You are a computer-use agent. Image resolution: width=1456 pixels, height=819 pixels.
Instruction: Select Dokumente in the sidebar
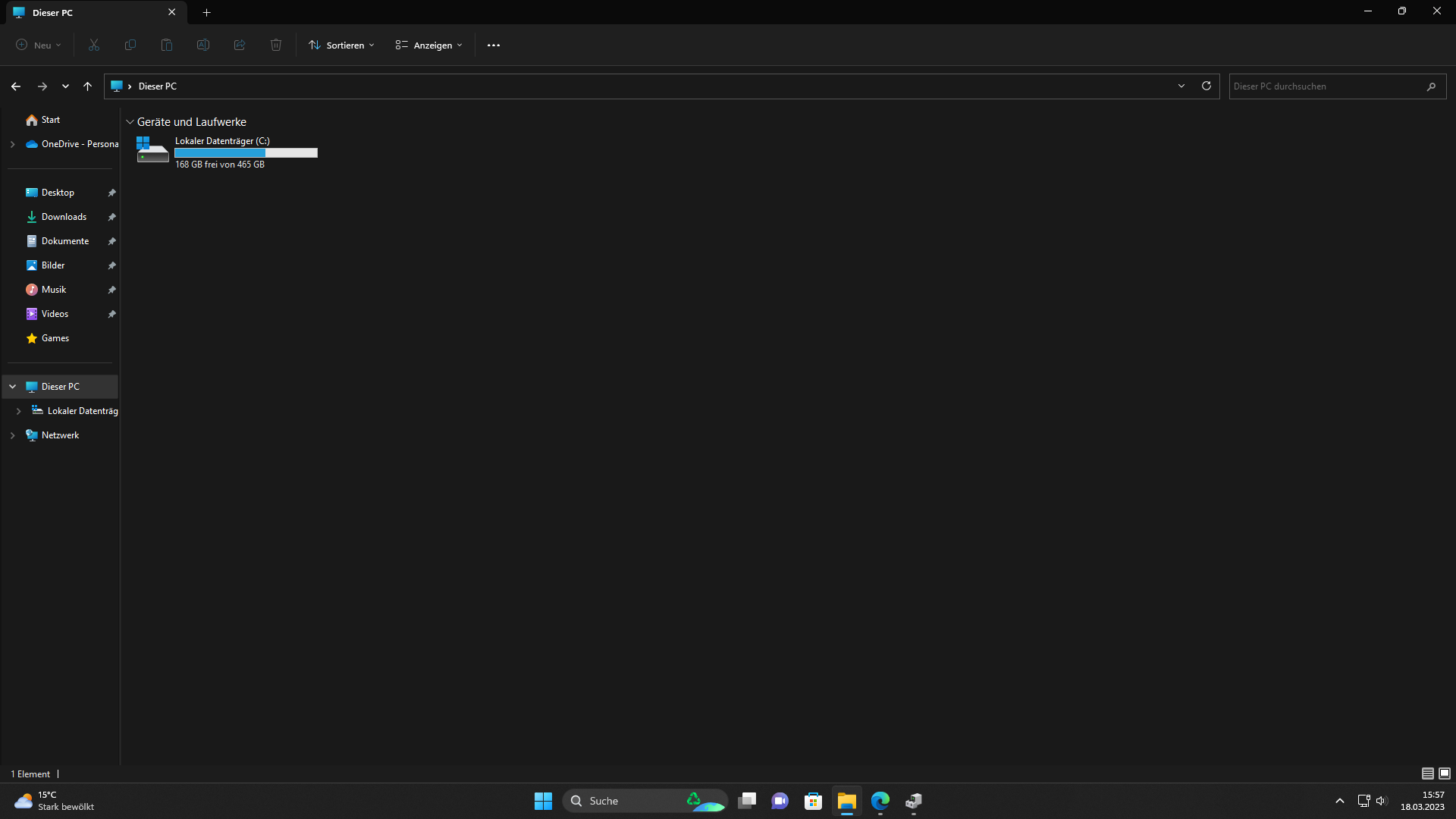tap(64, 241)
